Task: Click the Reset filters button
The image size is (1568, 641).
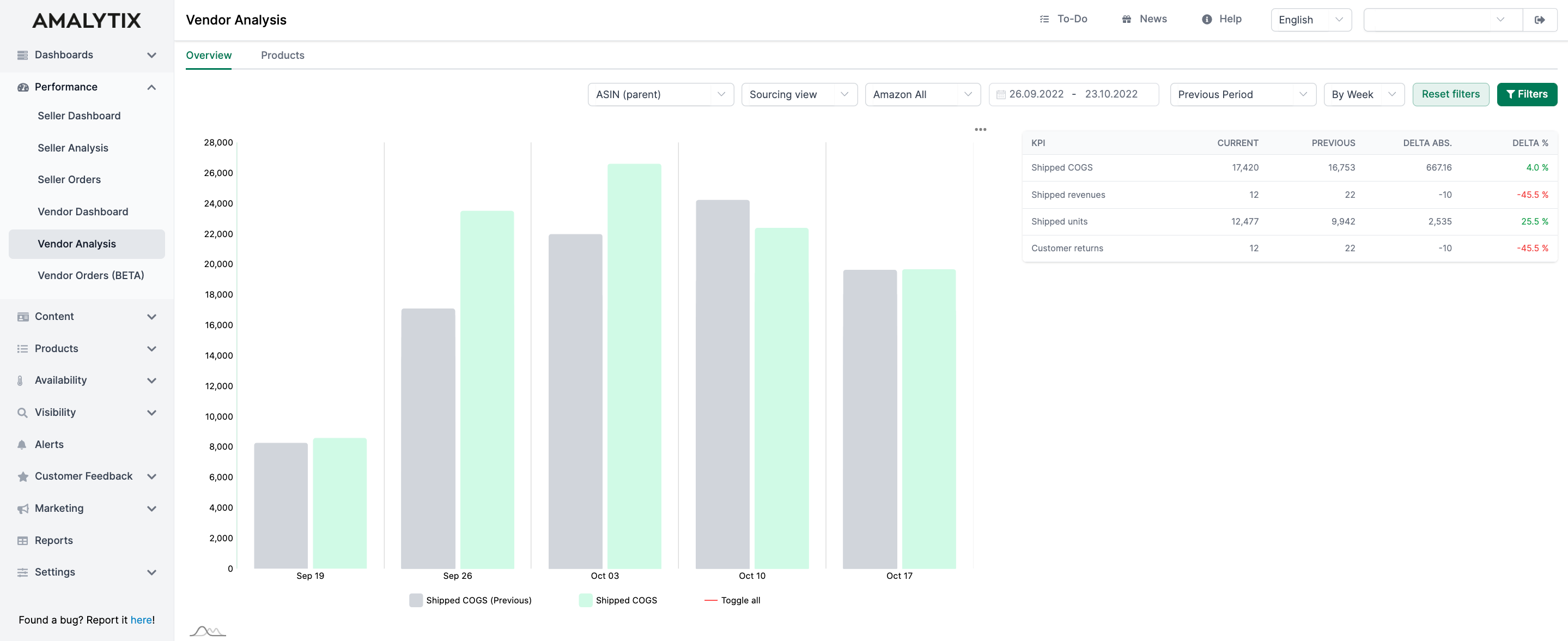Action: coord(1450,94)
